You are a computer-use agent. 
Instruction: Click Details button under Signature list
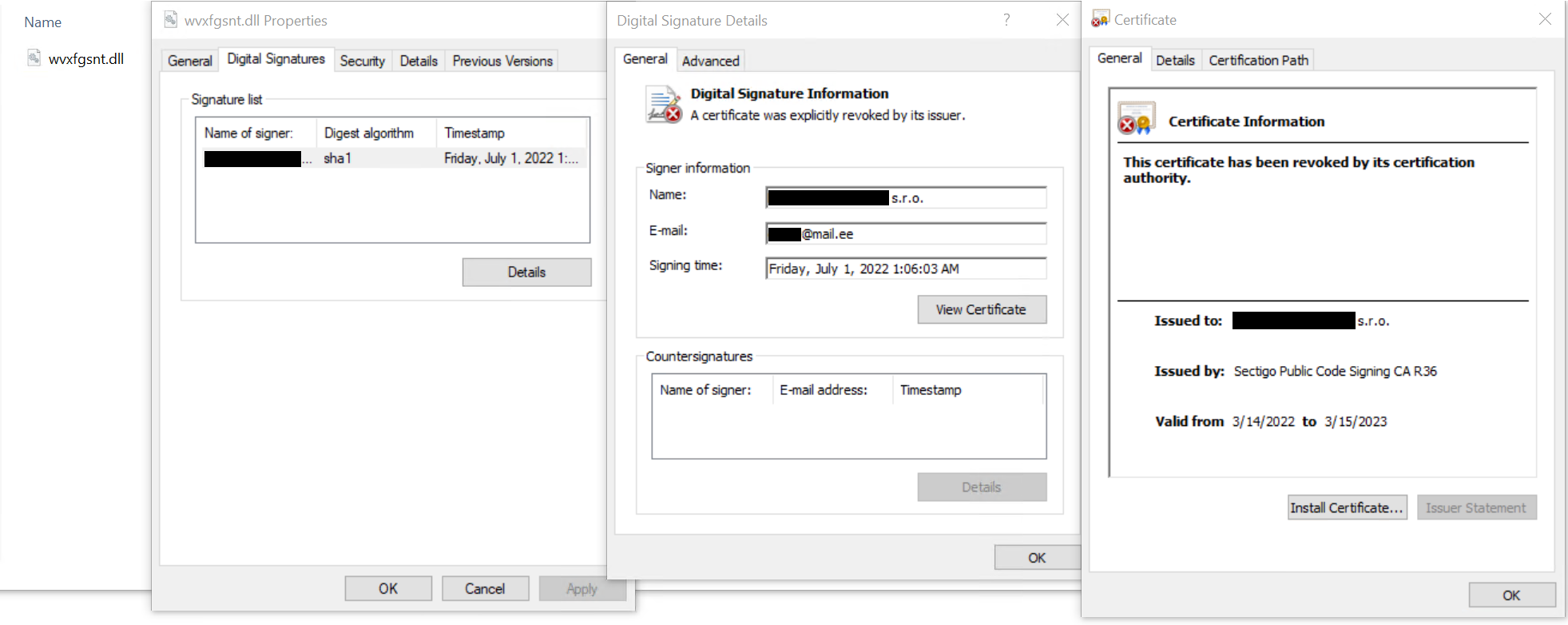[x=526, y=273]
